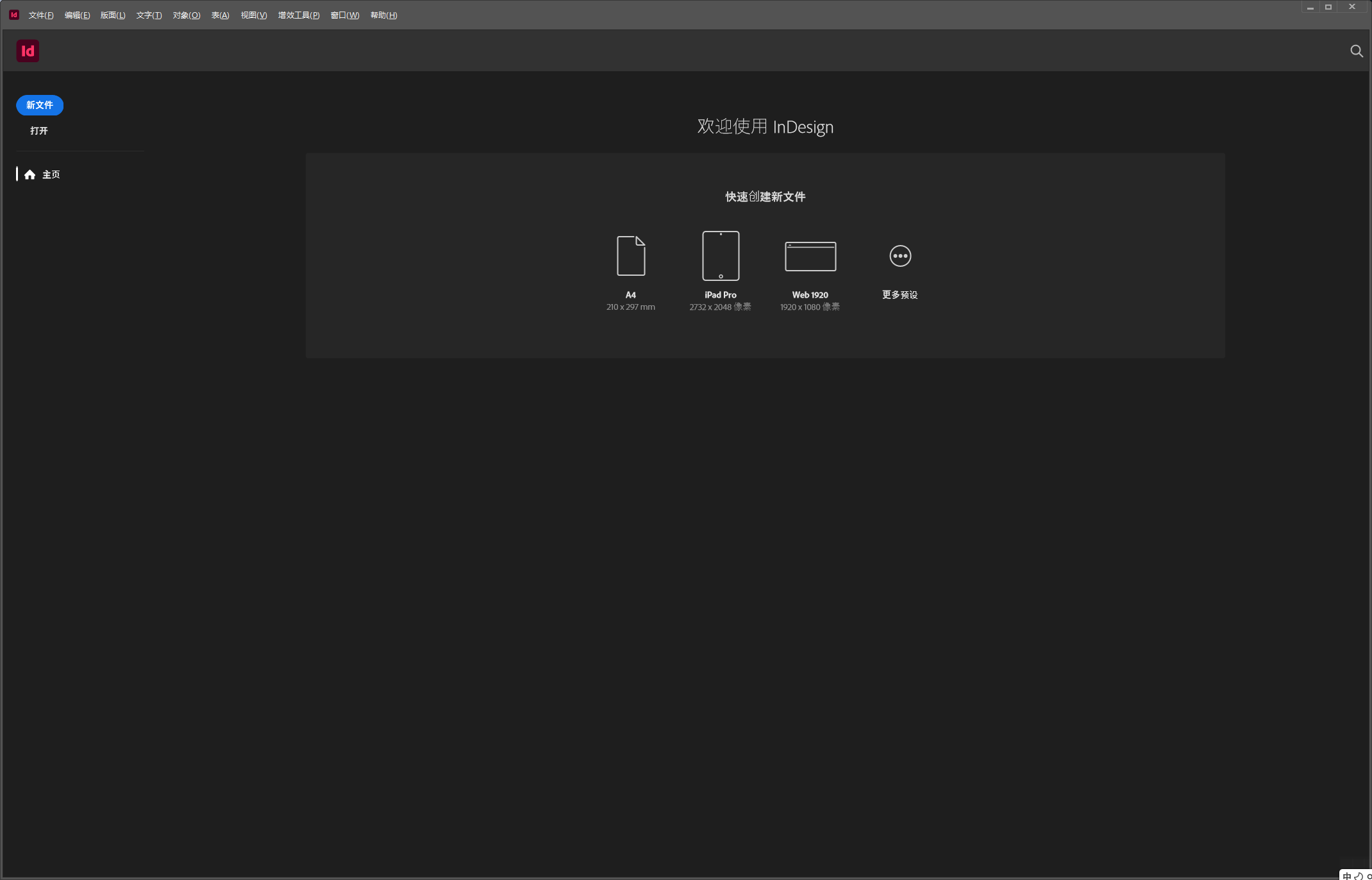Open the 文件(F) menu
The height and width of the screenshot is (880, 1372).
[41, 15]
